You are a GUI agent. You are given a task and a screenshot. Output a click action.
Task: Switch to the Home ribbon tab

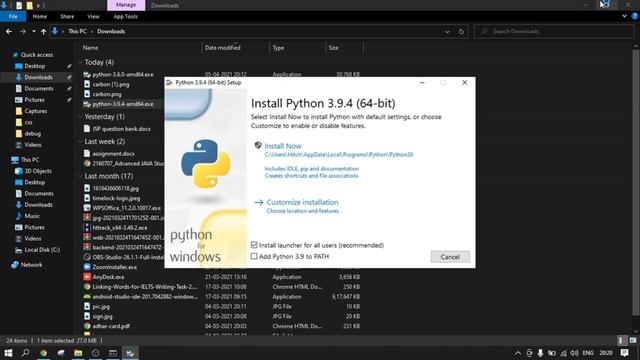pos(40,16)
